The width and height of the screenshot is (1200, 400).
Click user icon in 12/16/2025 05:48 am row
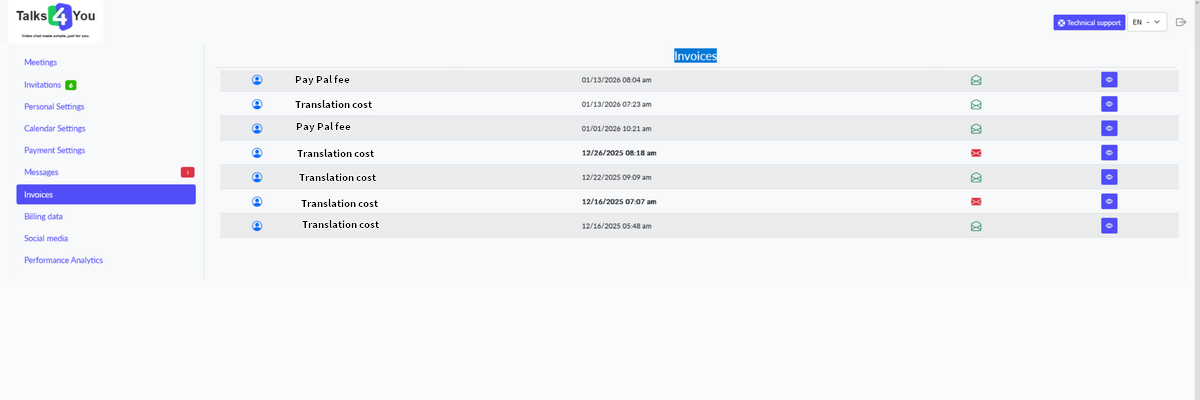coord(257,226)
